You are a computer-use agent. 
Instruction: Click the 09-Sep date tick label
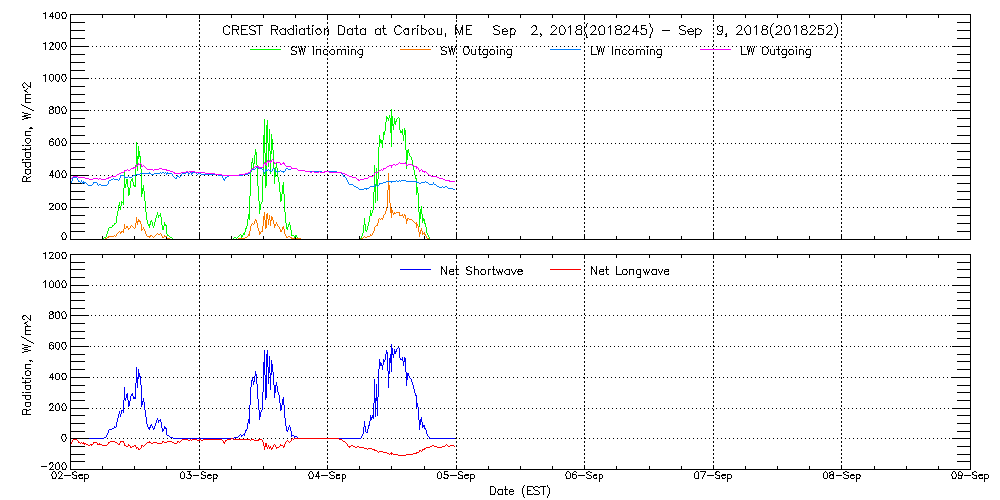click(x=969, y=476)
